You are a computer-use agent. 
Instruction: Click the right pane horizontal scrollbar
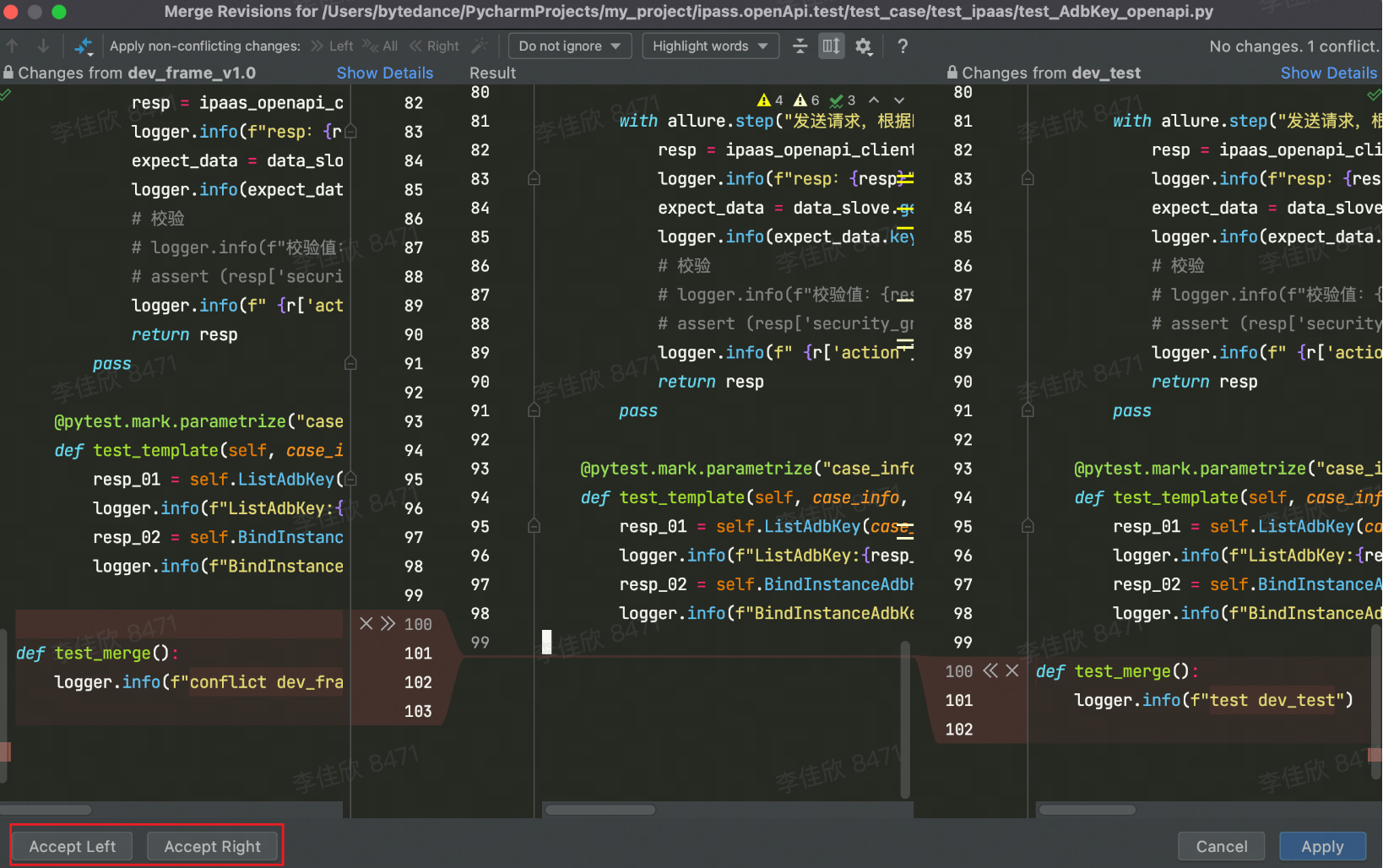coord(1087,810)
